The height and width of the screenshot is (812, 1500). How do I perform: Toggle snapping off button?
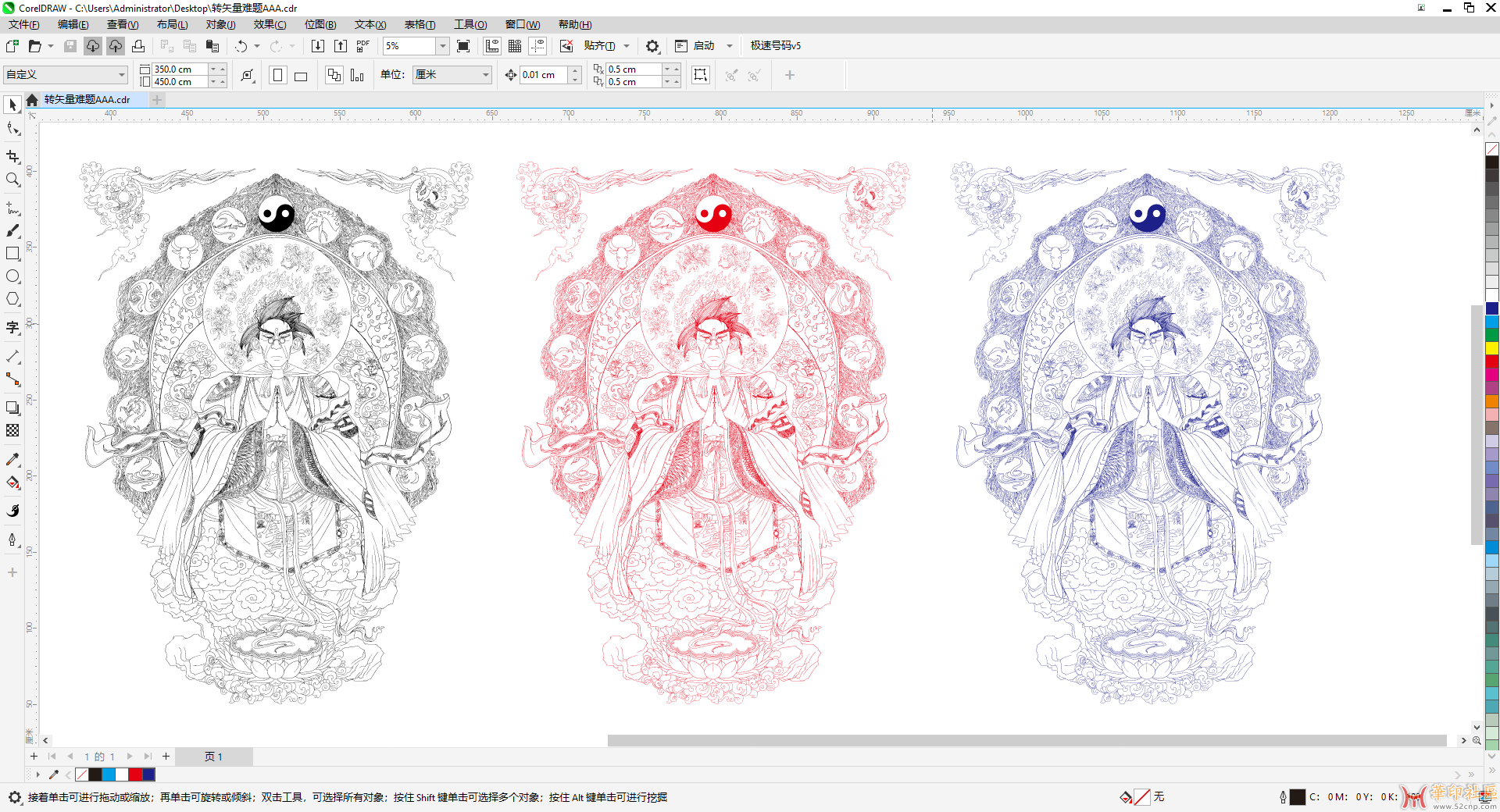(x=566, y=46)
